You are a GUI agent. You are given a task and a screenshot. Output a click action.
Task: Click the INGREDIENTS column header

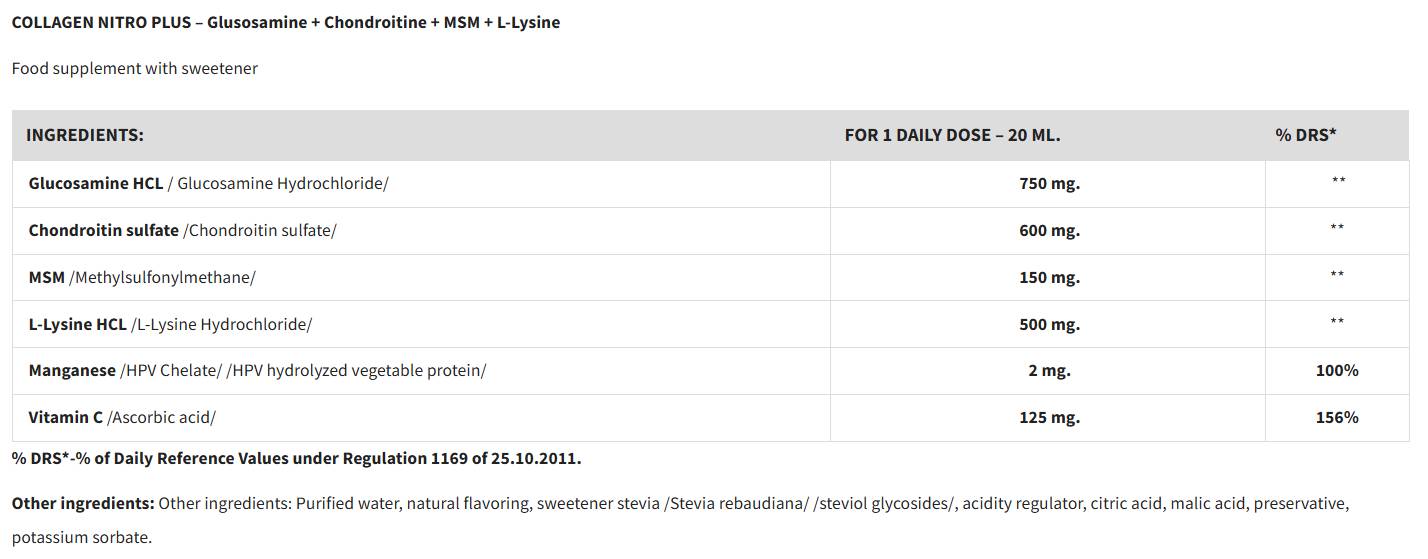coord(85,135)
